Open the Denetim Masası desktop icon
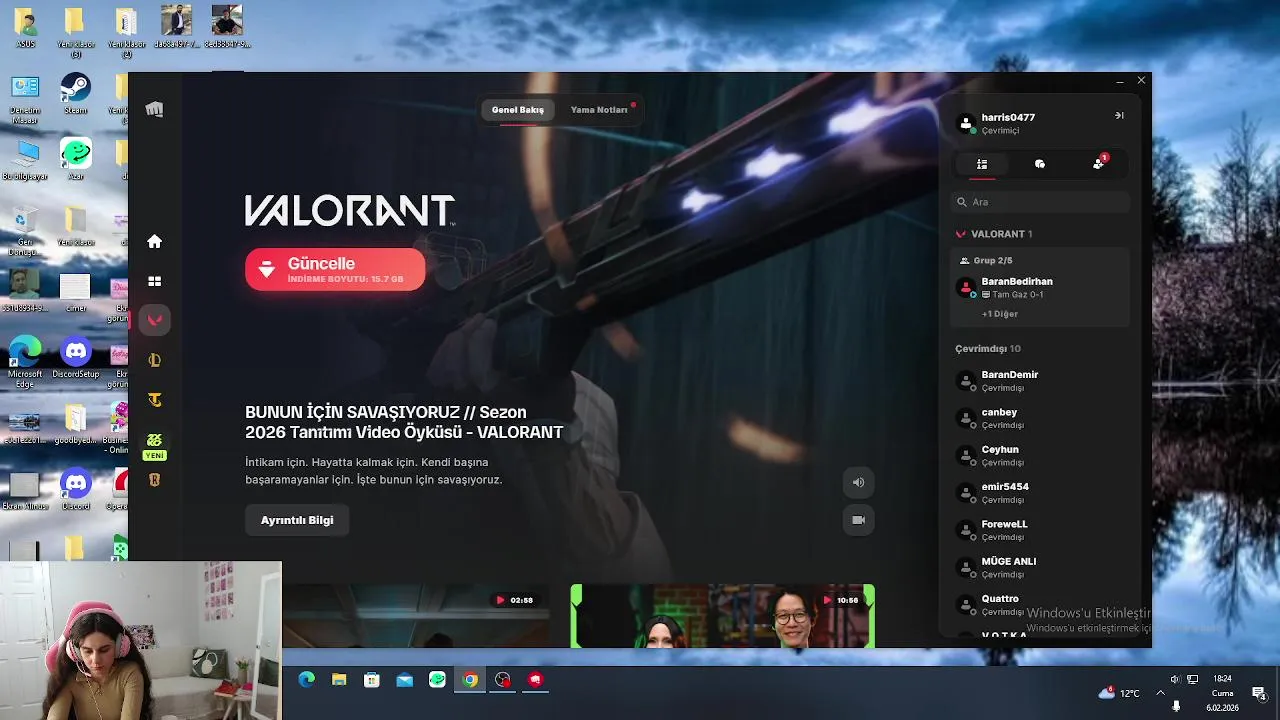 pos(25,100)
